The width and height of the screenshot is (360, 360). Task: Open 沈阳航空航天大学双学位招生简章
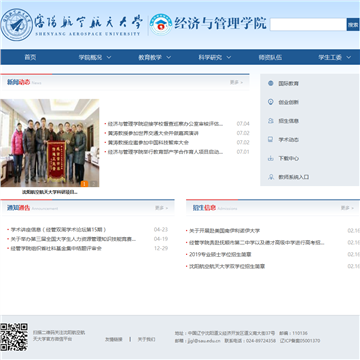pos(227,266)
